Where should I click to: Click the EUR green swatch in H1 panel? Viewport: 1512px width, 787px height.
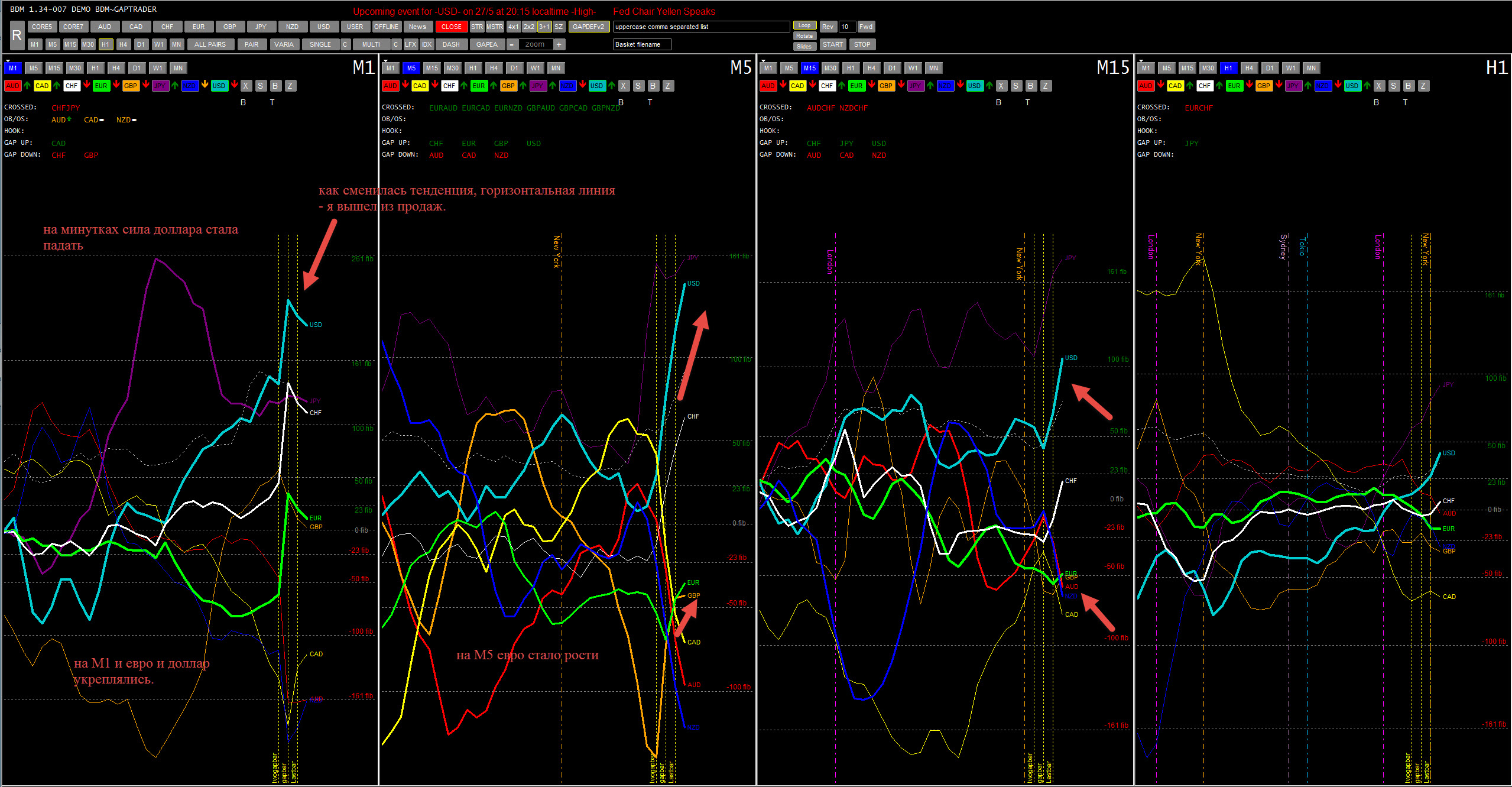pyautogui.click(x=1234, y=86)
